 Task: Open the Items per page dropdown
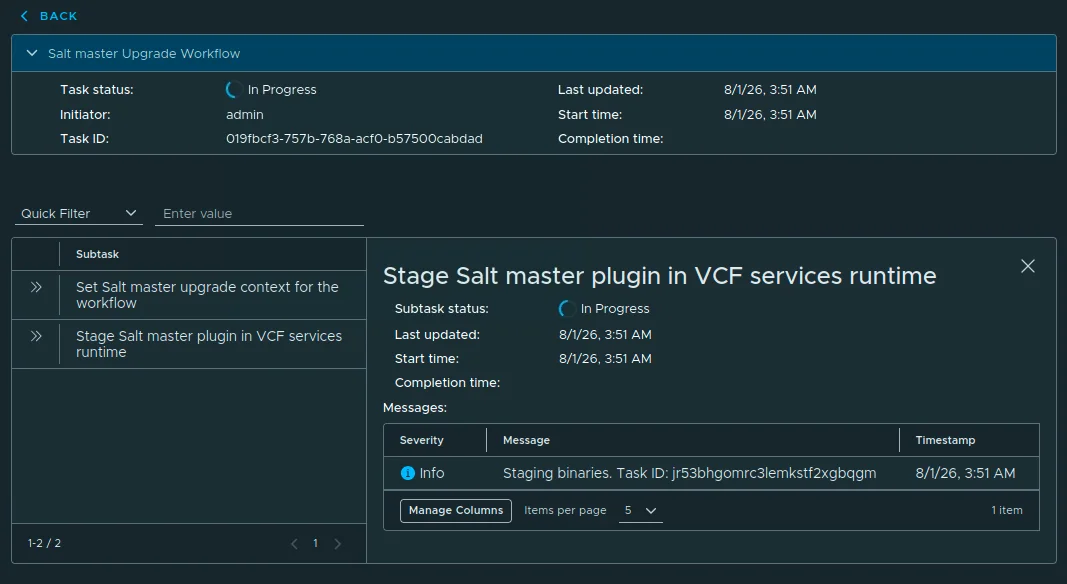pyautogui.click(x=640, y=510)
